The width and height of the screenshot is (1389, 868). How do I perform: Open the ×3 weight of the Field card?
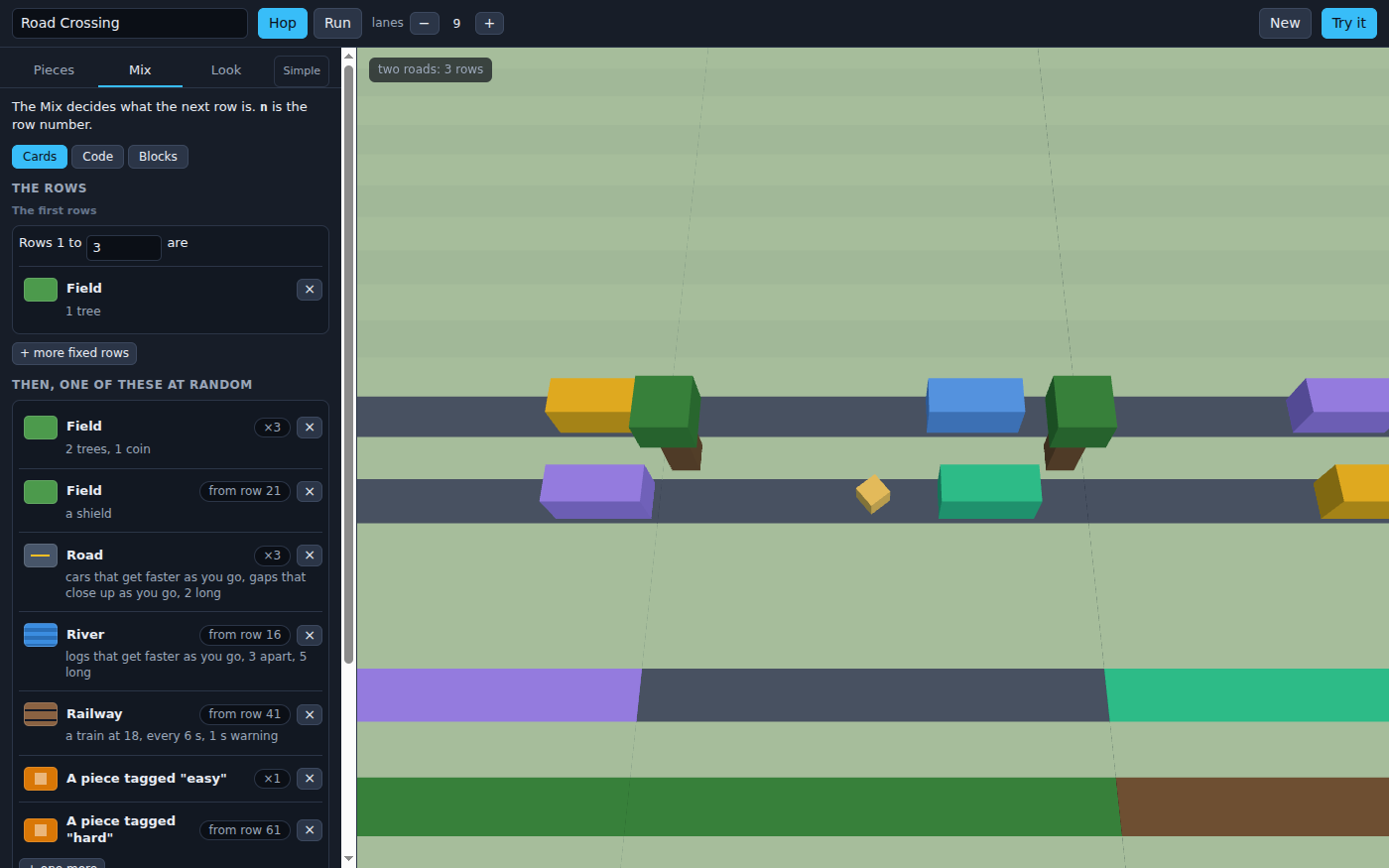272,428
